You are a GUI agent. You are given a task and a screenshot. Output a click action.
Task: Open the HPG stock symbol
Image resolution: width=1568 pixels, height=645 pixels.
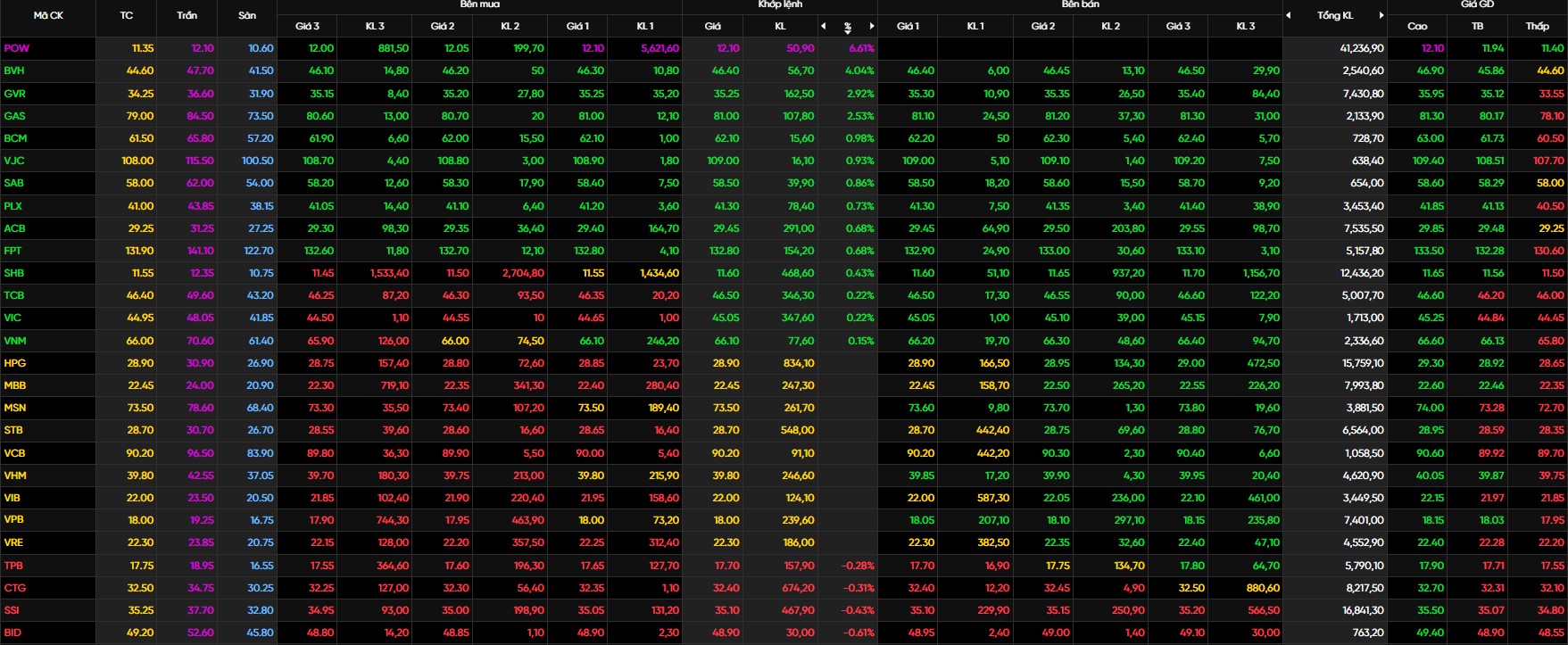pyautogui.click(x=15, y=363)
